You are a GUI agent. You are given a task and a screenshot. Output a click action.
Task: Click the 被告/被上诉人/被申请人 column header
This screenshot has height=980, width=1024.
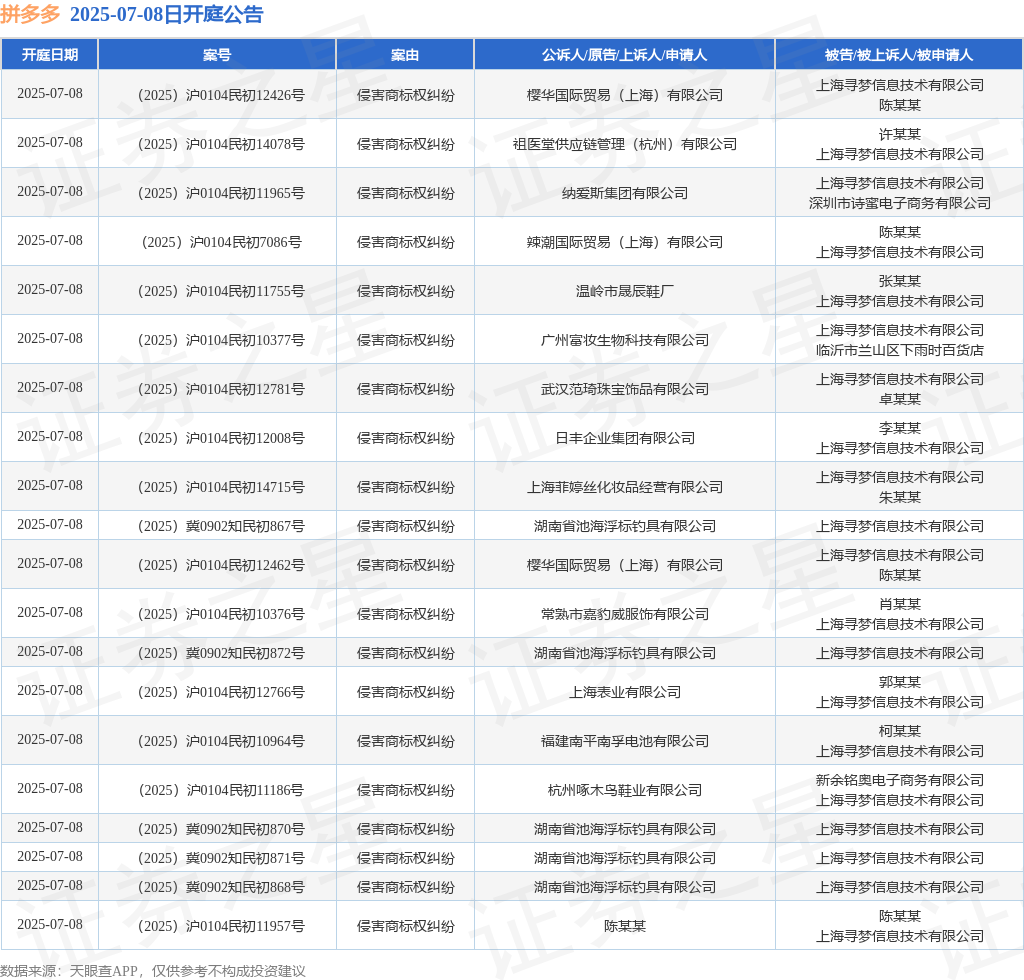click(x=899, y=55)
